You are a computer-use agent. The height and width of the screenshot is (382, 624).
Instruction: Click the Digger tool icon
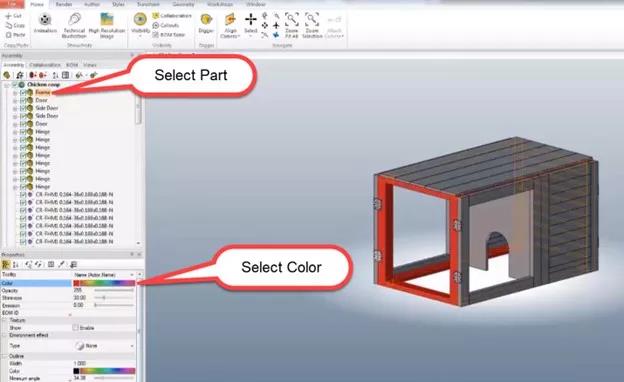click(206, 23)
